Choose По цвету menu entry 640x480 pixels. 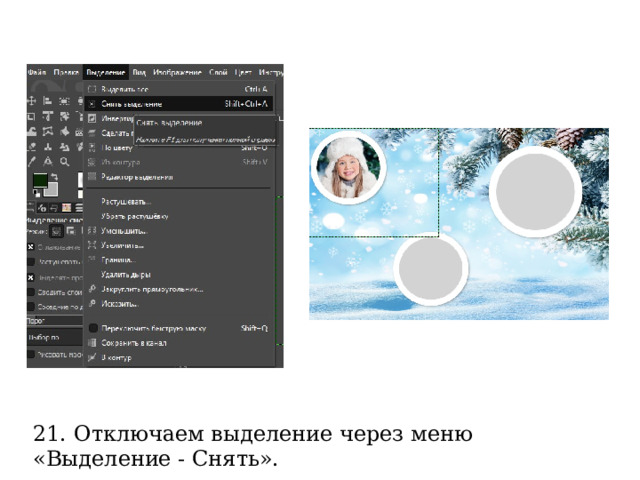(x=178, y=147)
